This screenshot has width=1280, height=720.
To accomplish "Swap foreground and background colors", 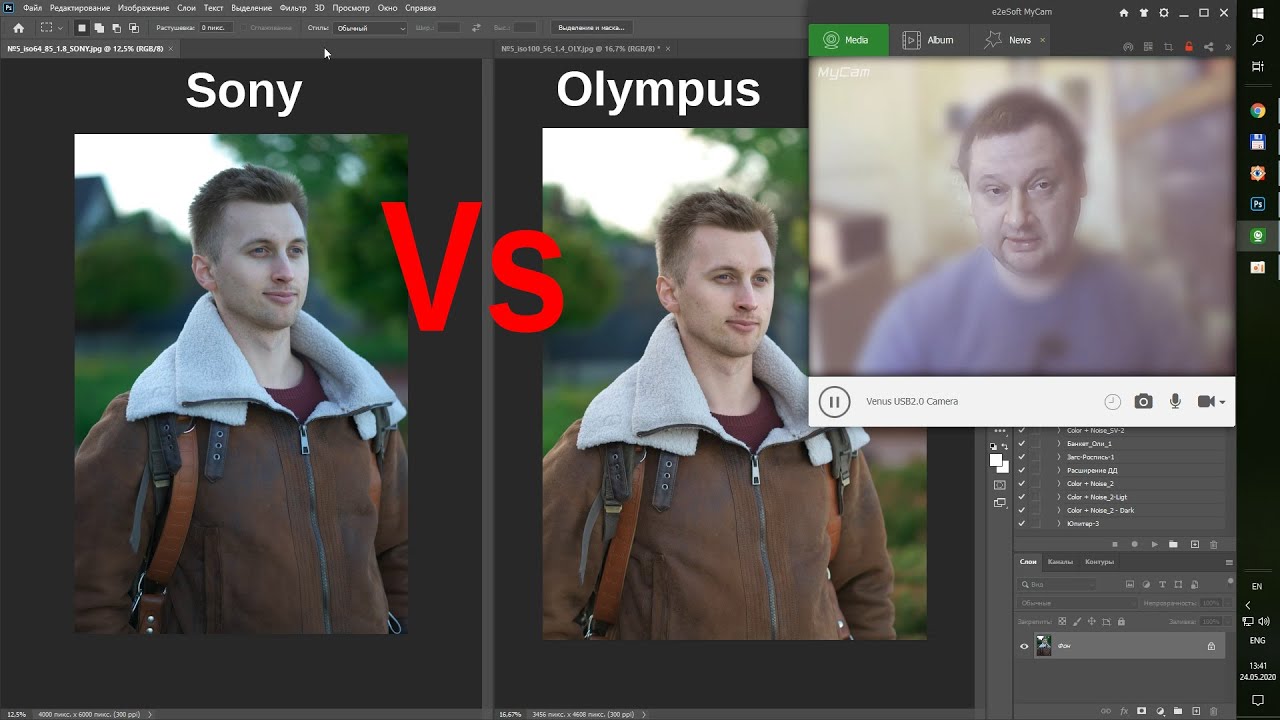I will pos(1005,446).
